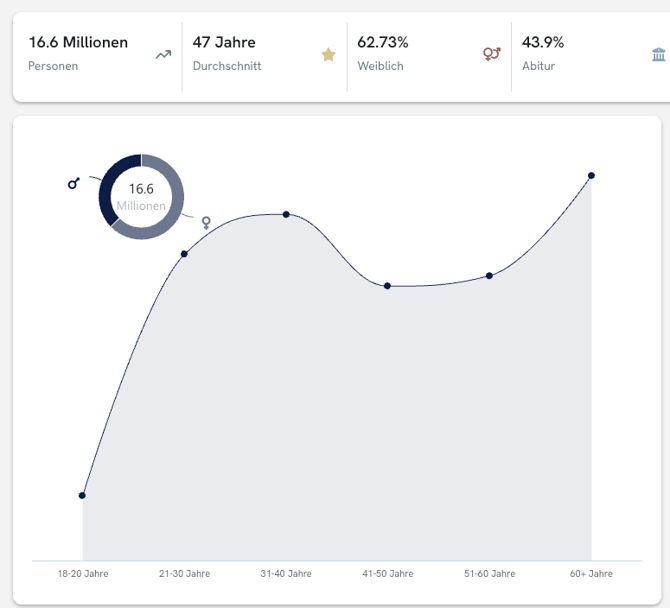Click the 18-20 Jahre data point
The width and height of the screenshot is (670, 608).
pos(82,495)
